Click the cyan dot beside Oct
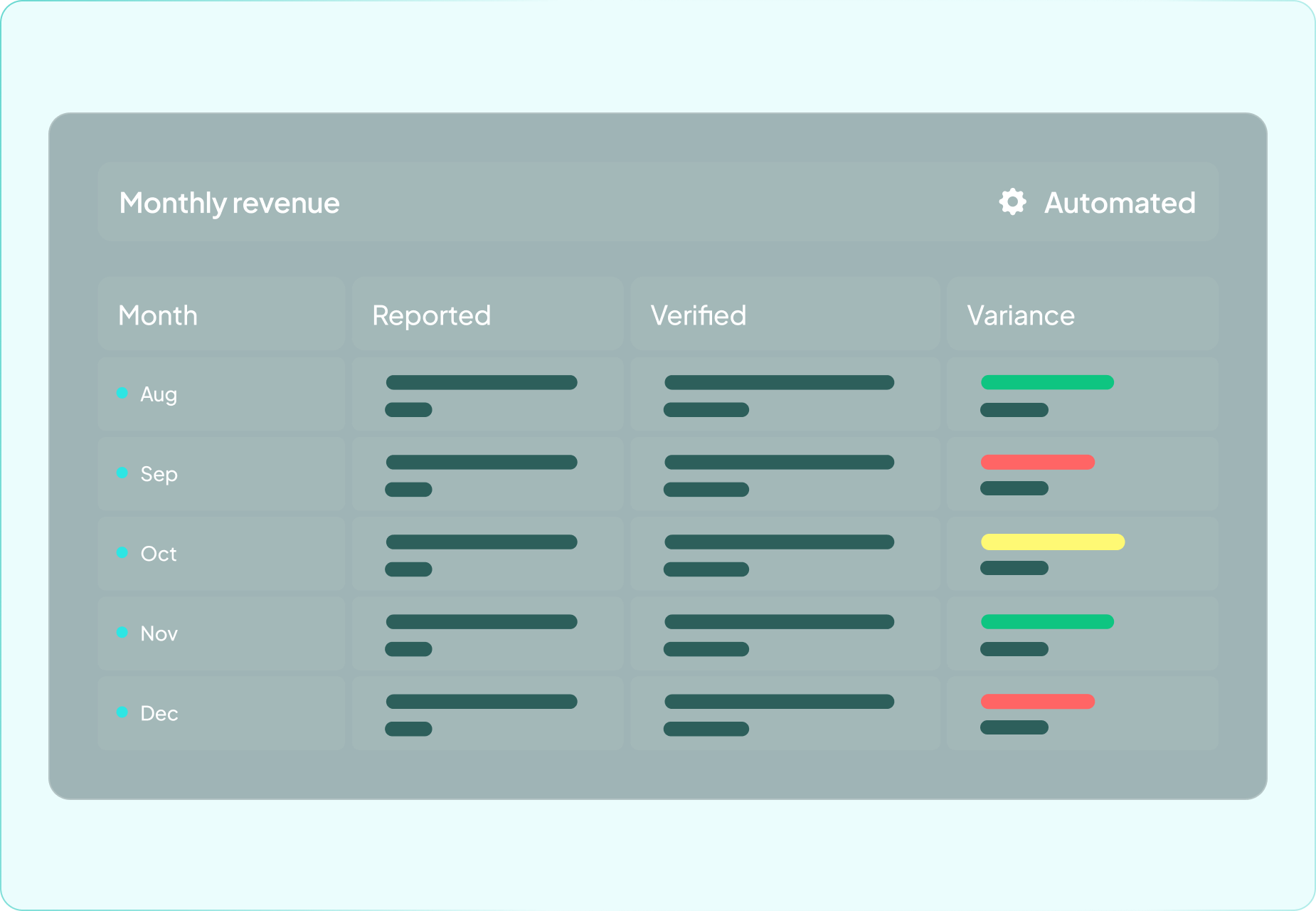 coord(122,552)
